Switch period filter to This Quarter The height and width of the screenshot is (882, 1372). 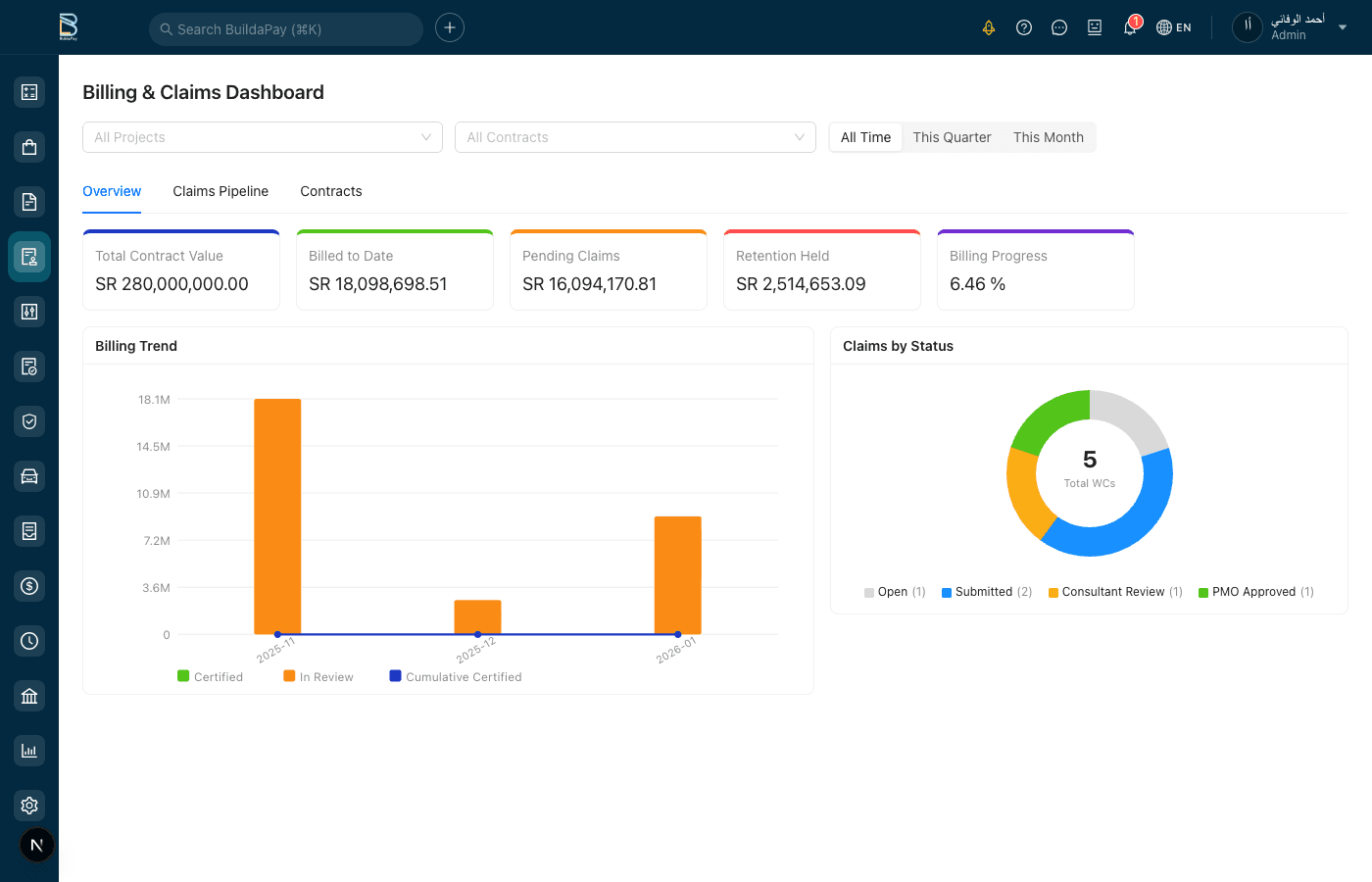(952, 137)
